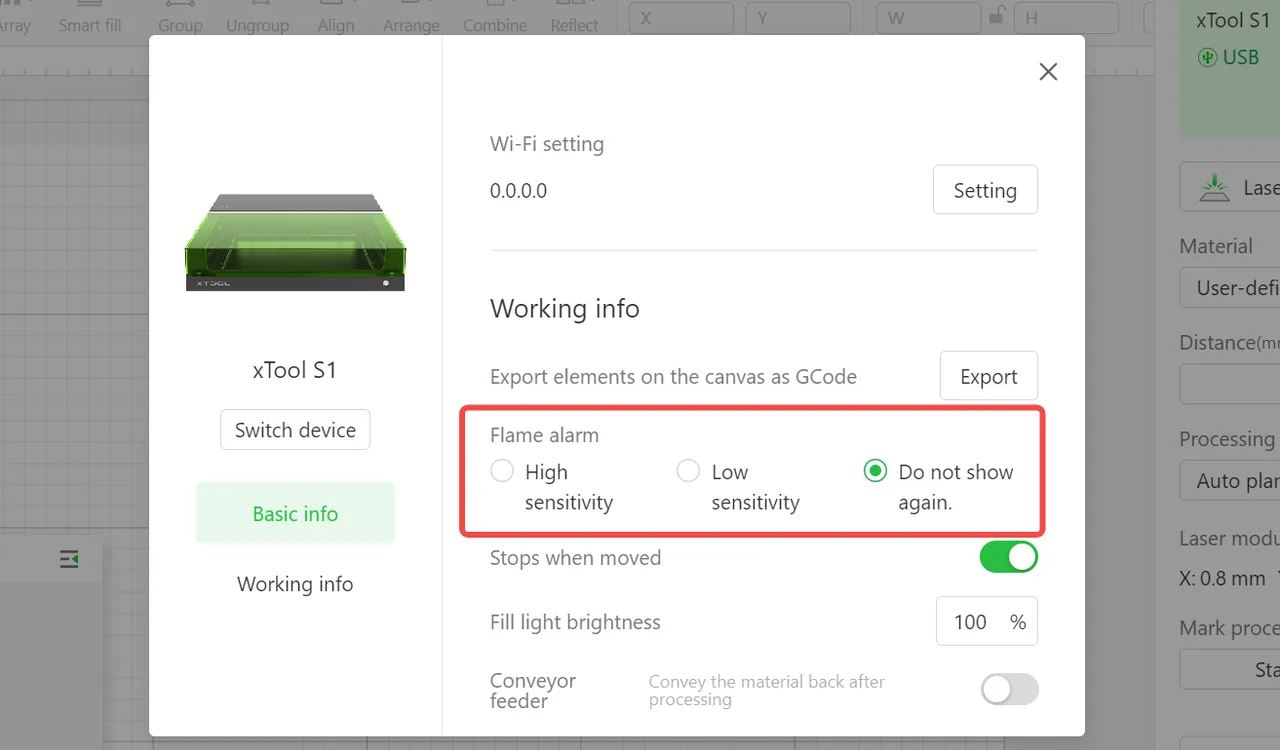Screen dimensions: 1280x750
Task: Disable the Stops when moved toggle
Action: click(x=1008, y=557)
